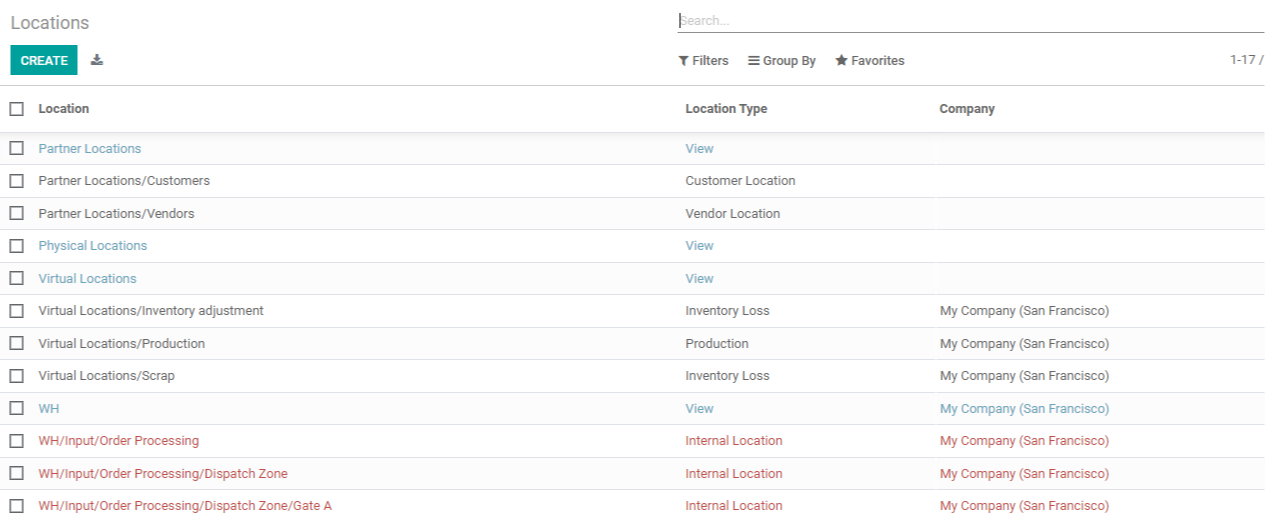Check the Partner Locations/Vendors row checkbox
This screenshot has width=1265, height=516.
[17, 213]
